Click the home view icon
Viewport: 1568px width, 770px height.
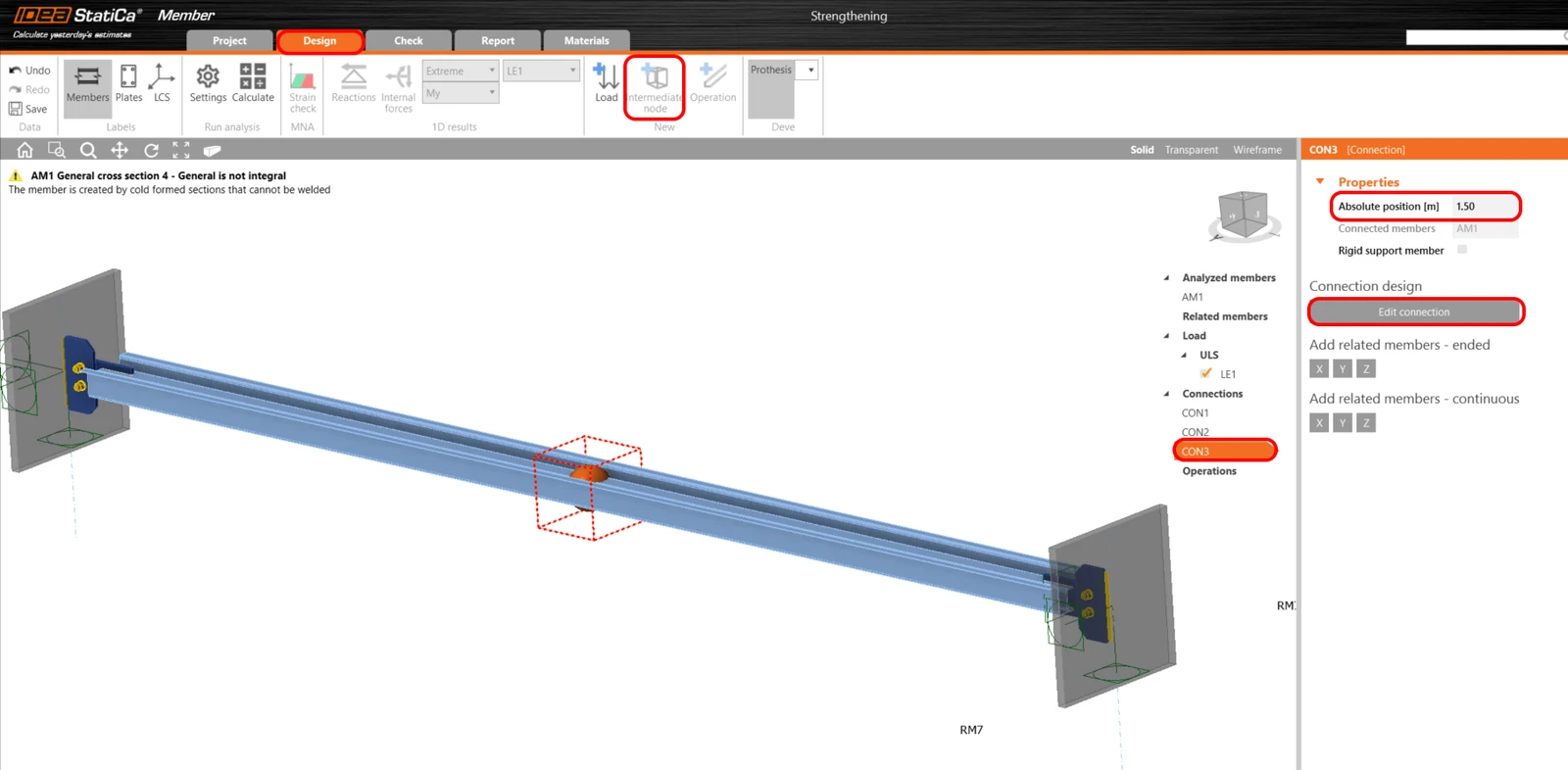pyautogui.click(x=25, y=150)
